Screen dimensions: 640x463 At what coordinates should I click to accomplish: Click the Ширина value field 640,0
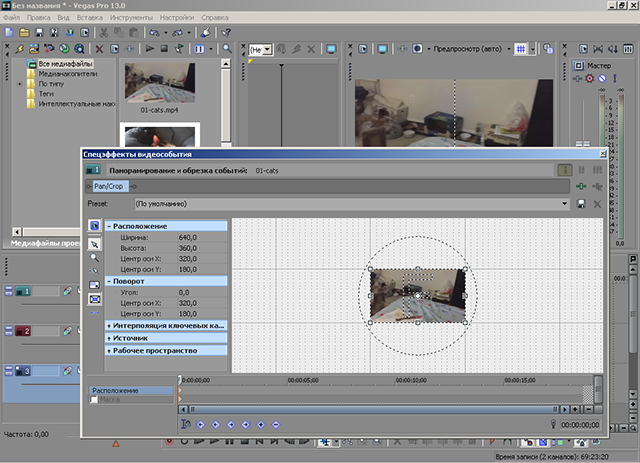coord(202,238)
